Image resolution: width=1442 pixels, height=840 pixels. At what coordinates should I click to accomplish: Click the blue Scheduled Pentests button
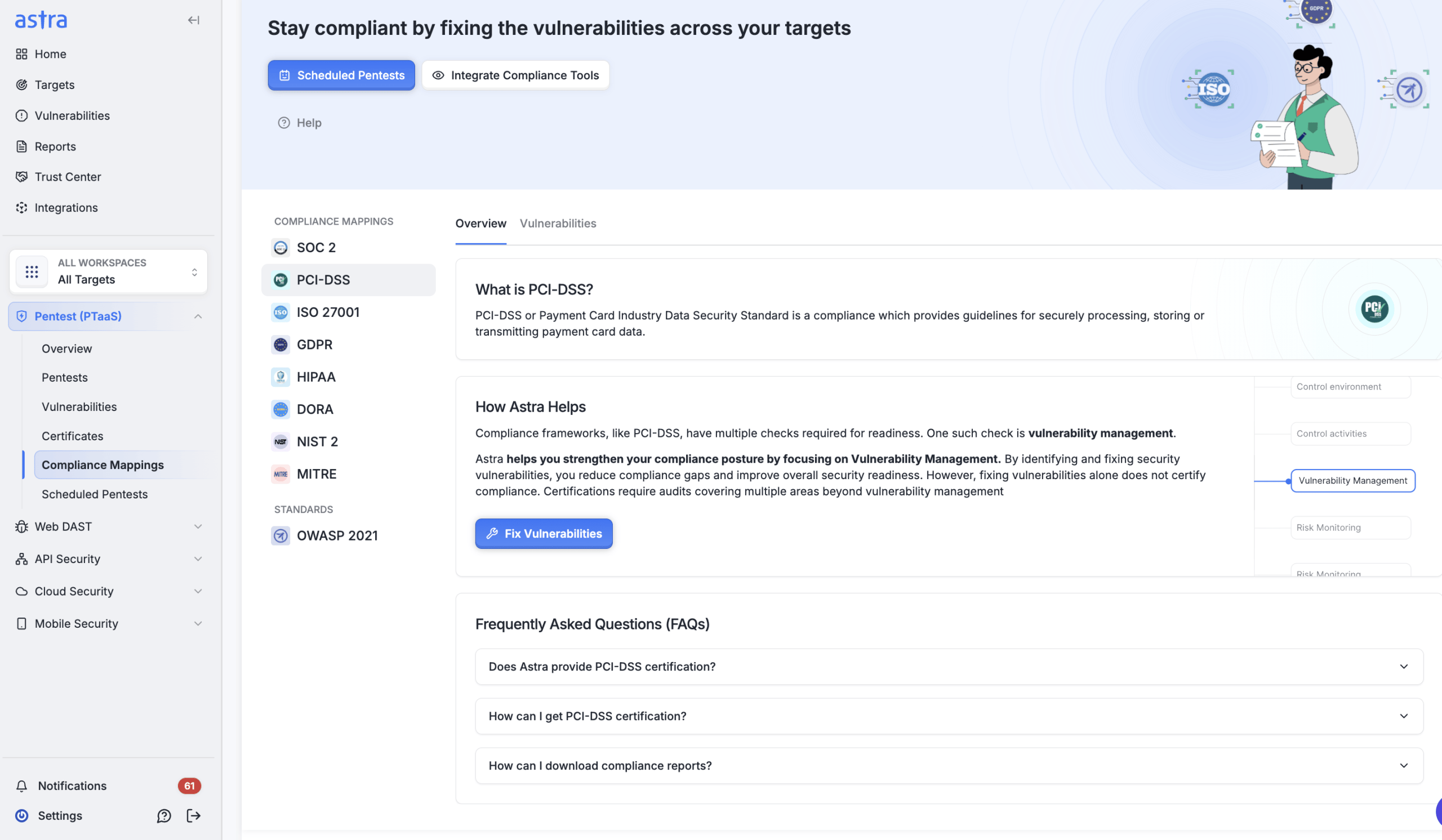pyautogui.click(x=341, y=75)
